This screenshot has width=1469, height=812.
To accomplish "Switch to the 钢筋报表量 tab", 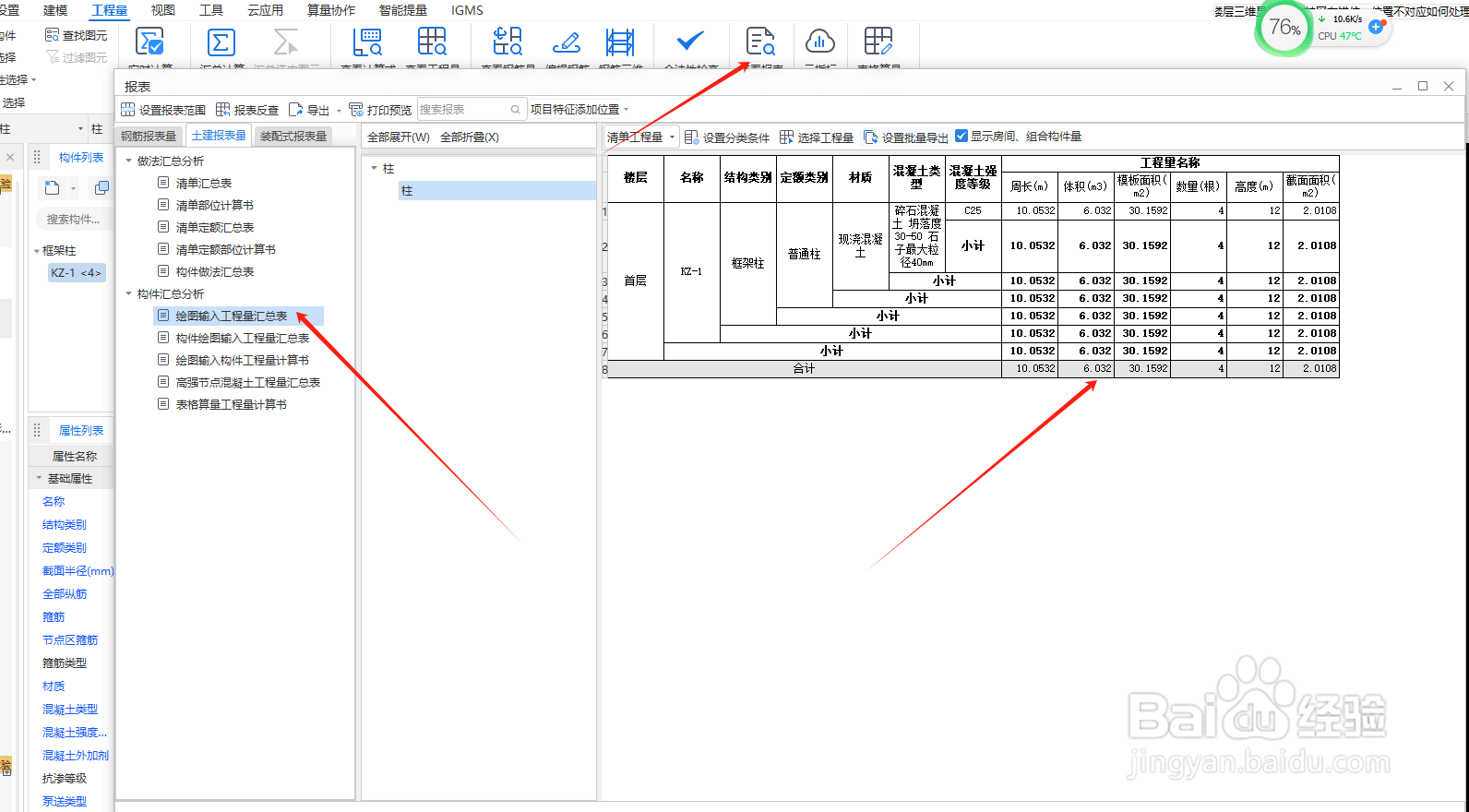I will point(149,136).
